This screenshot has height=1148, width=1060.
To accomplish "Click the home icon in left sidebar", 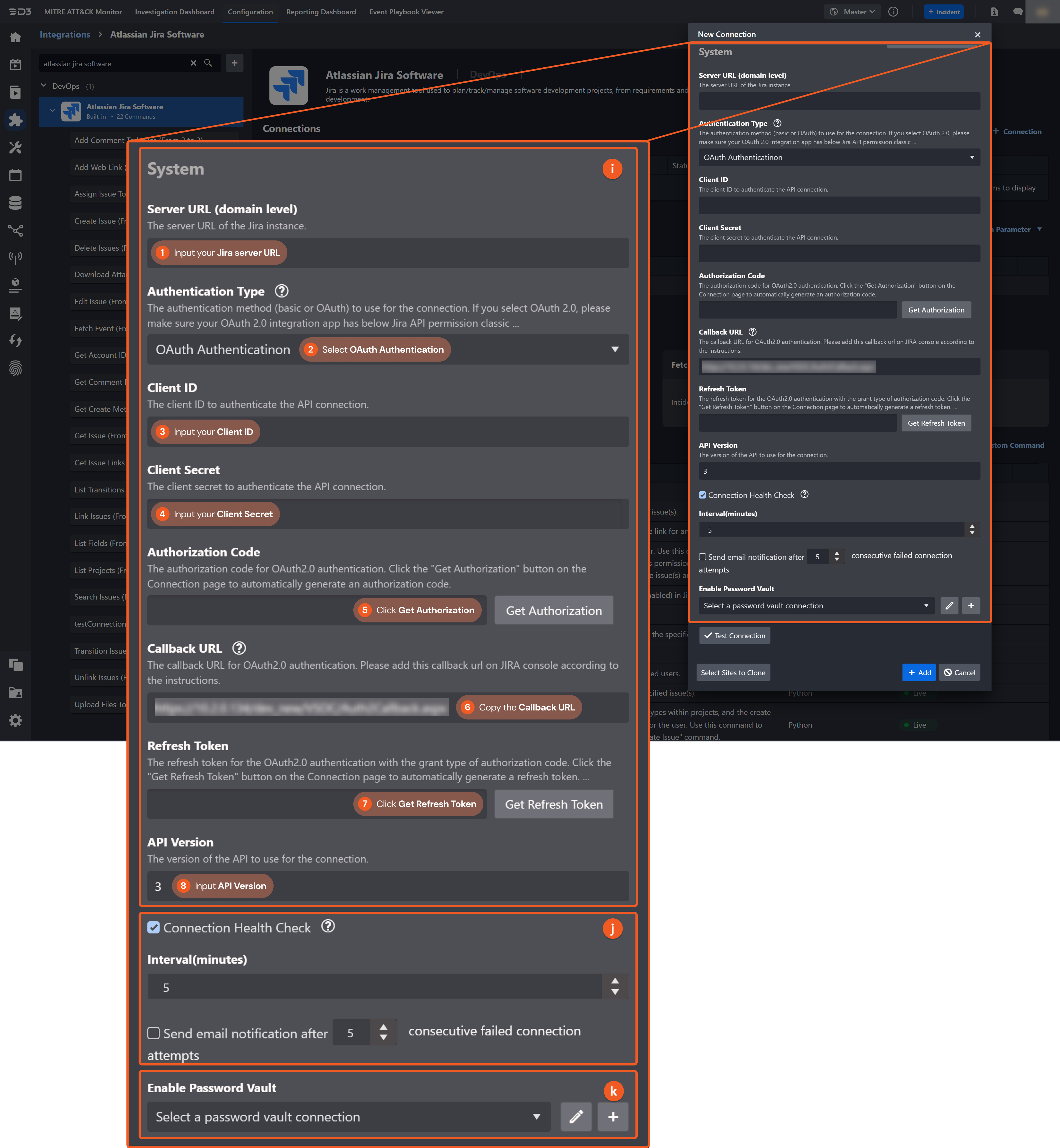I will click(x=15, y=37).
